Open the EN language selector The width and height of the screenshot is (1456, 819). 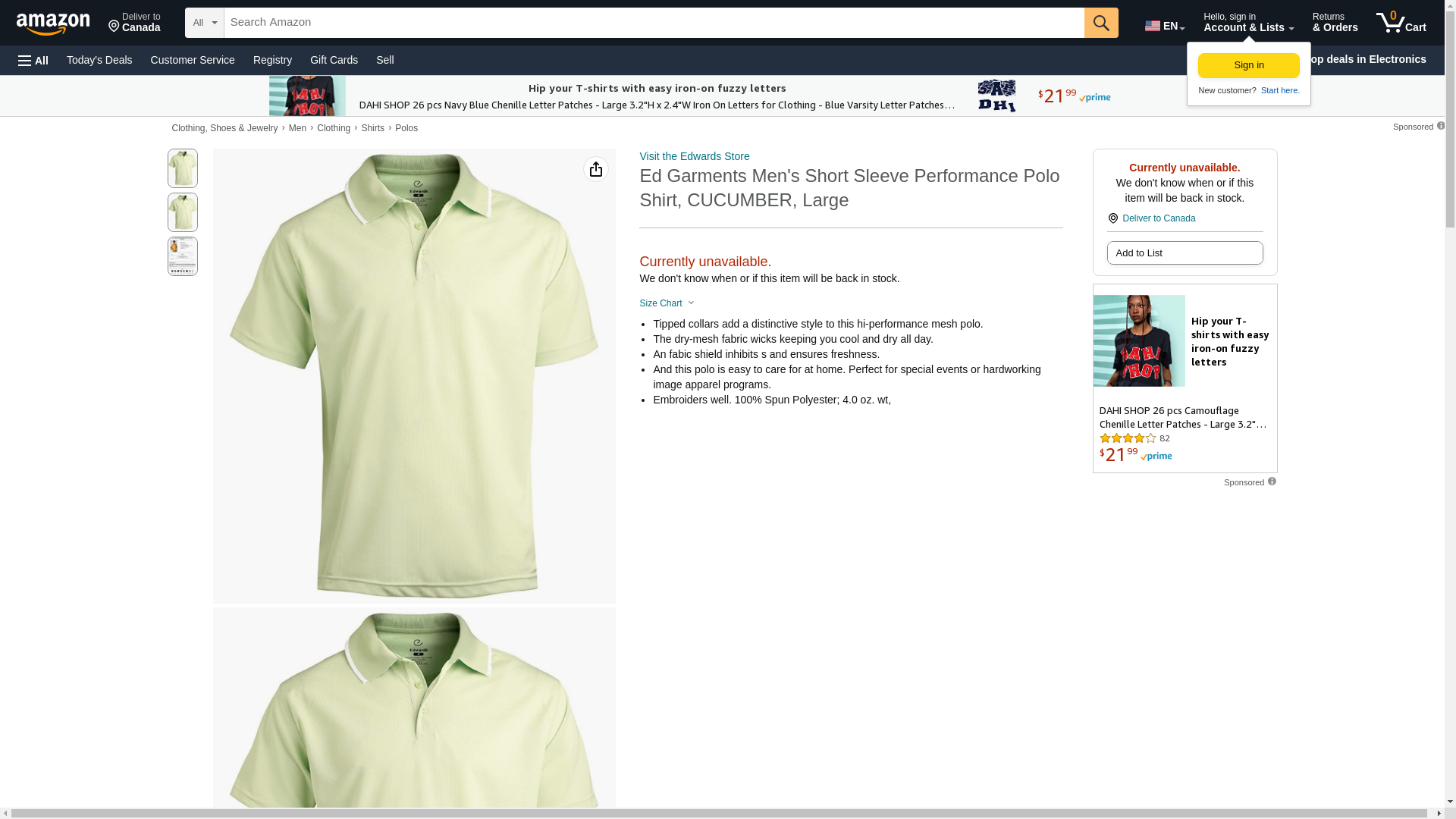(x=1165, y=26)
